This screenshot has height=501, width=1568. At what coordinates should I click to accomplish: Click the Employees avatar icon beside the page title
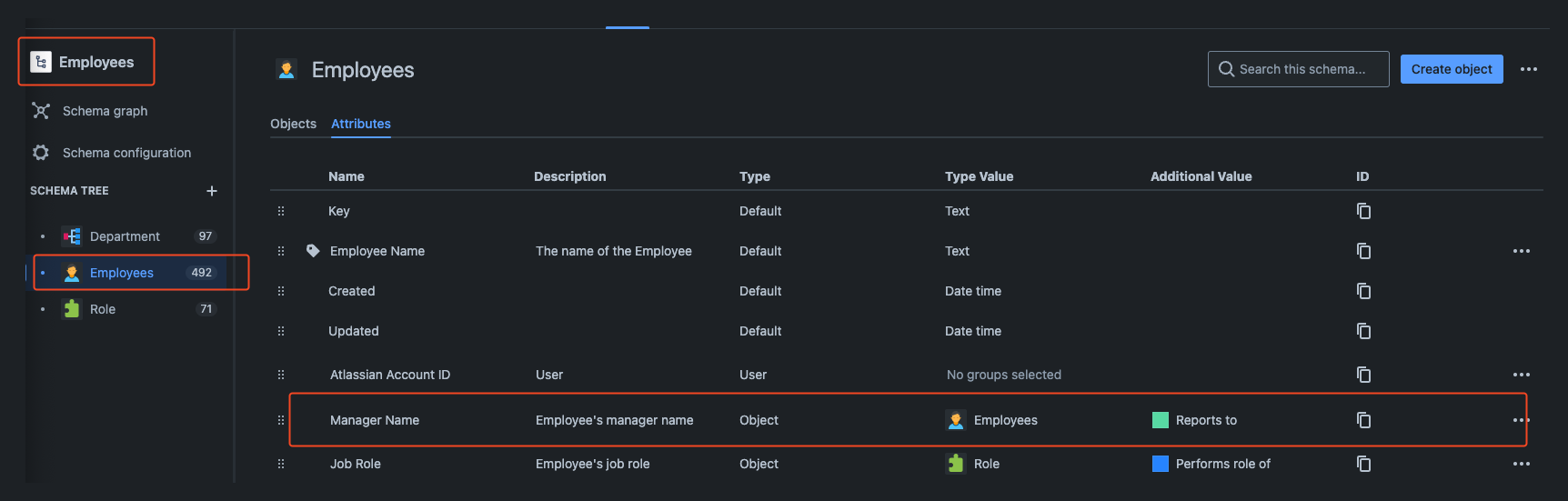[x=286, y=70]
